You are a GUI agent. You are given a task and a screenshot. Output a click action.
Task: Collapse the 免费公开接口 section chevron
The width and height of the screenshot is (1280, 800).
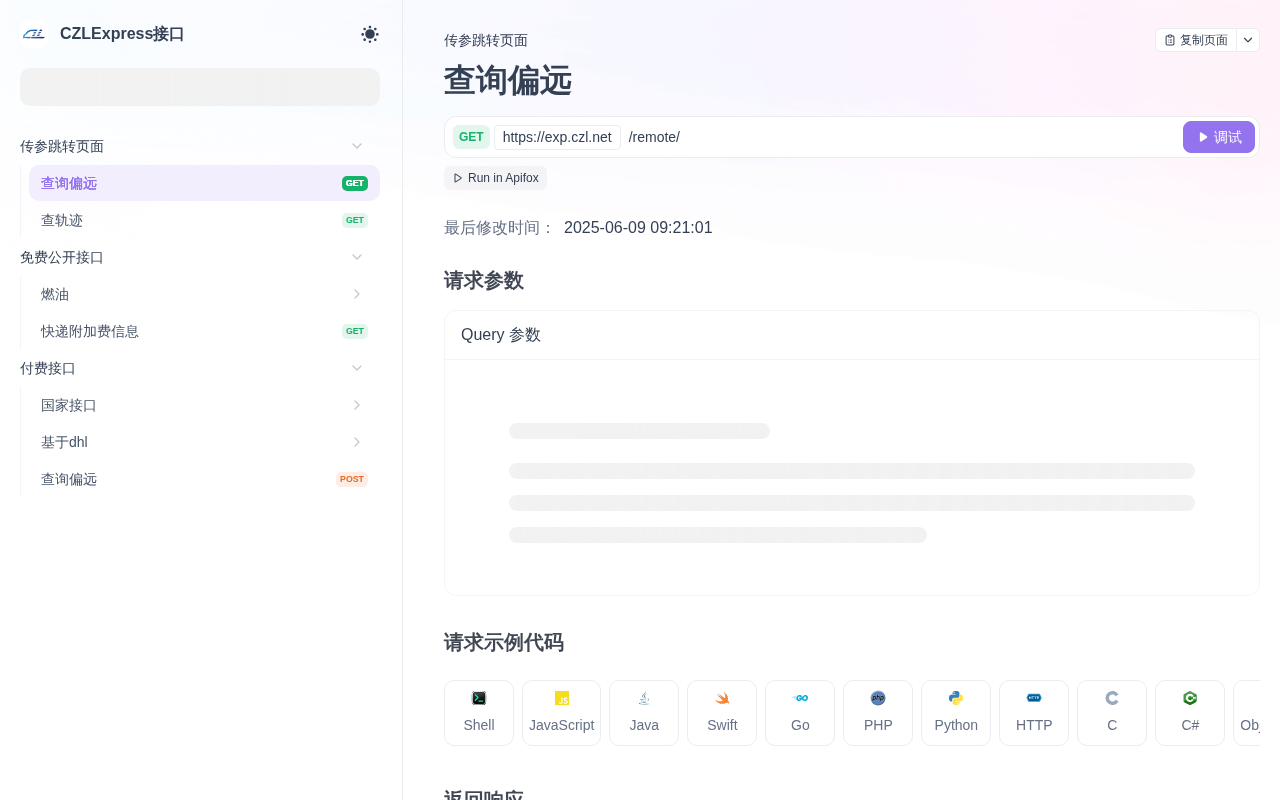357,257
